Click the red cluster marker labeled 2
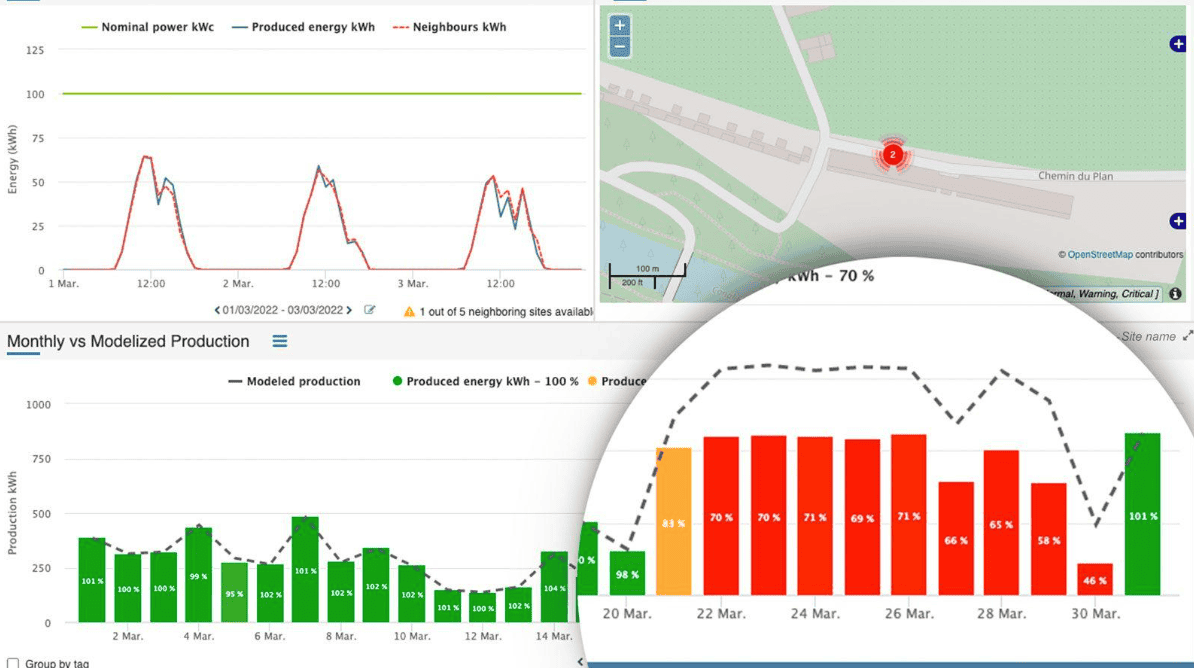This screenshot has width=1194, height=668. 892,154
